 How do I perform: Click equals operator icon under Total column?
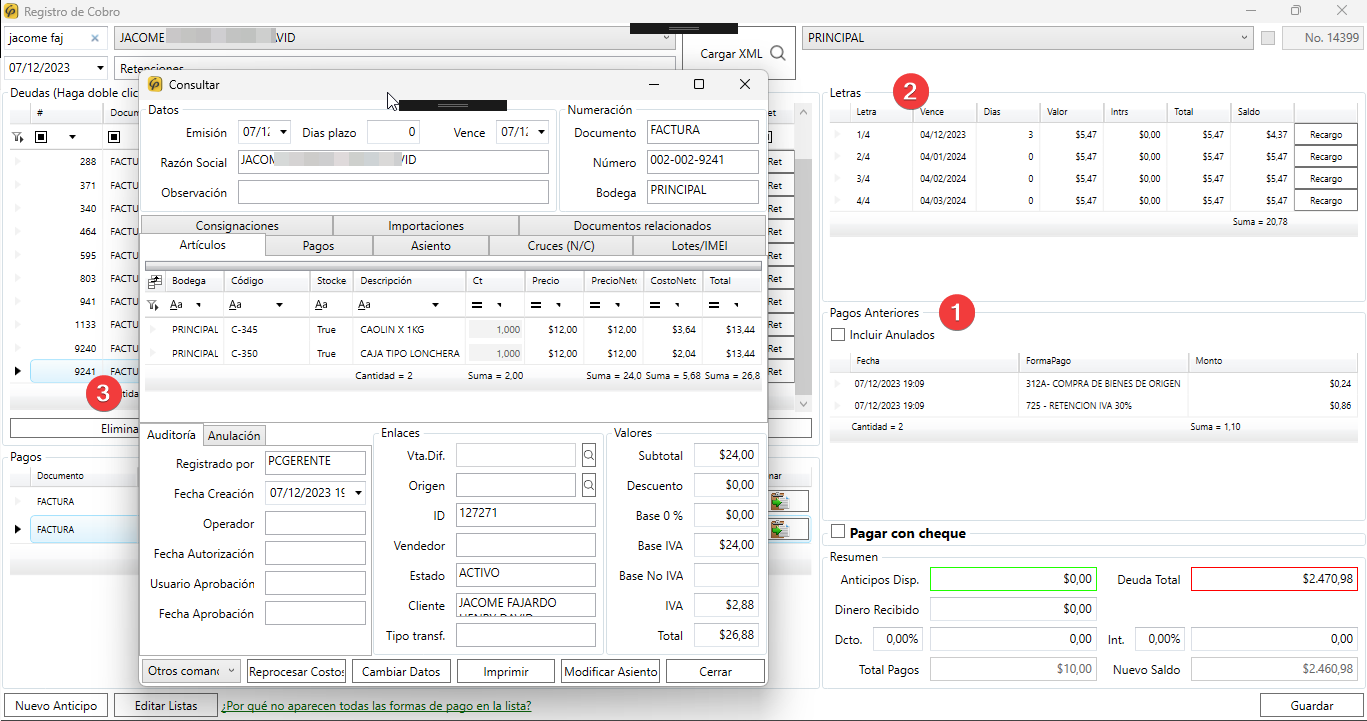716,304
